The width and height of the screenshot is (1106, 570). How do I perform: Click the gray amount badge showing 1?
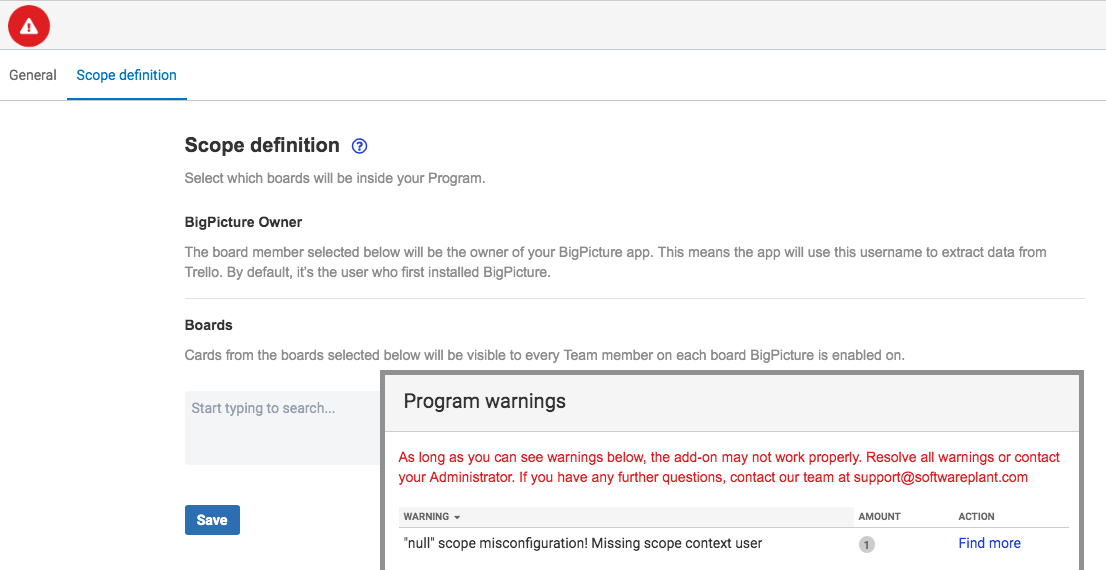point(867,545)
